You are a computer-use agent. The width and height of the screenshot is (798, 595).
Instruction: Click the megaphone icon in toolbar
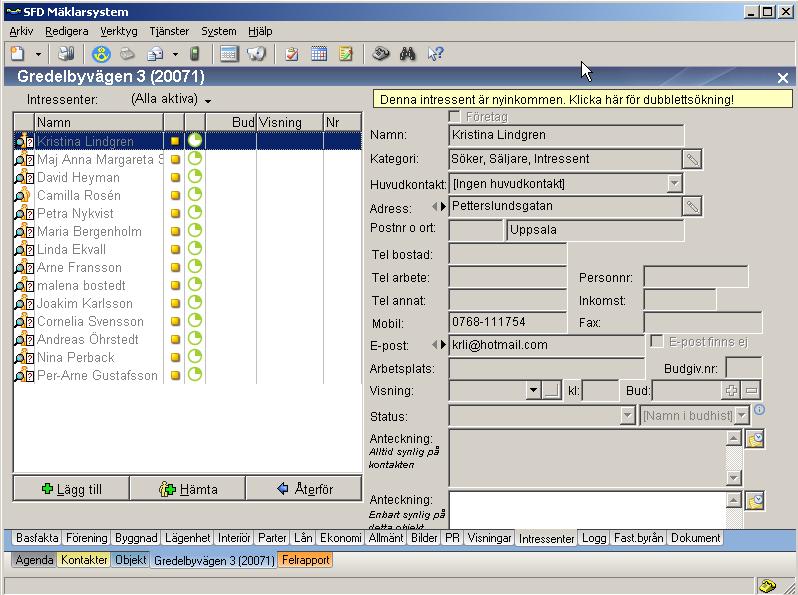pos(256,54)
